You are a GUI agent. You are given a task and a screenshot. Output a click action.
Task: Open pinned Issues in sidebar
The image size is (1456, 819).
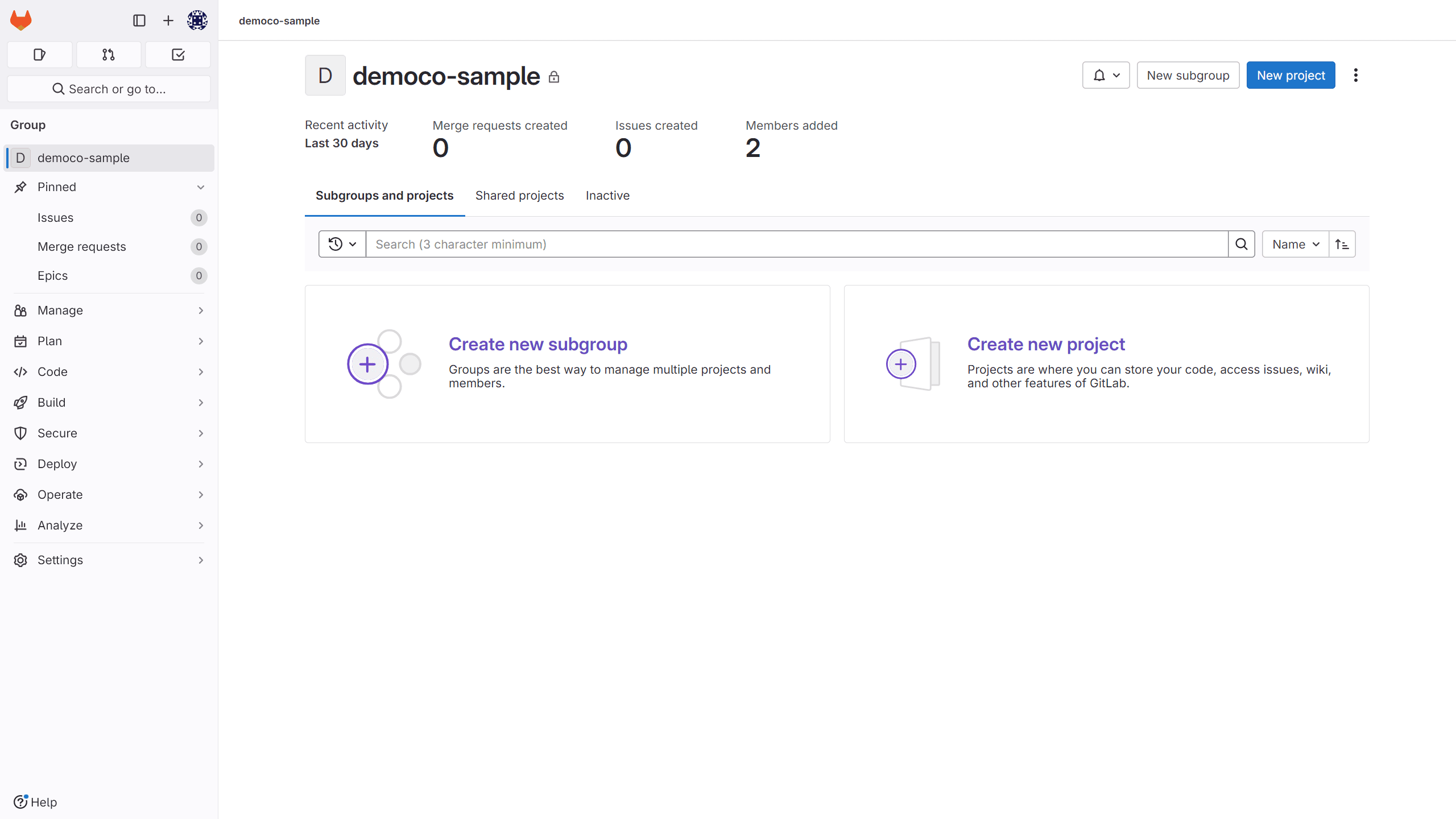109,218
